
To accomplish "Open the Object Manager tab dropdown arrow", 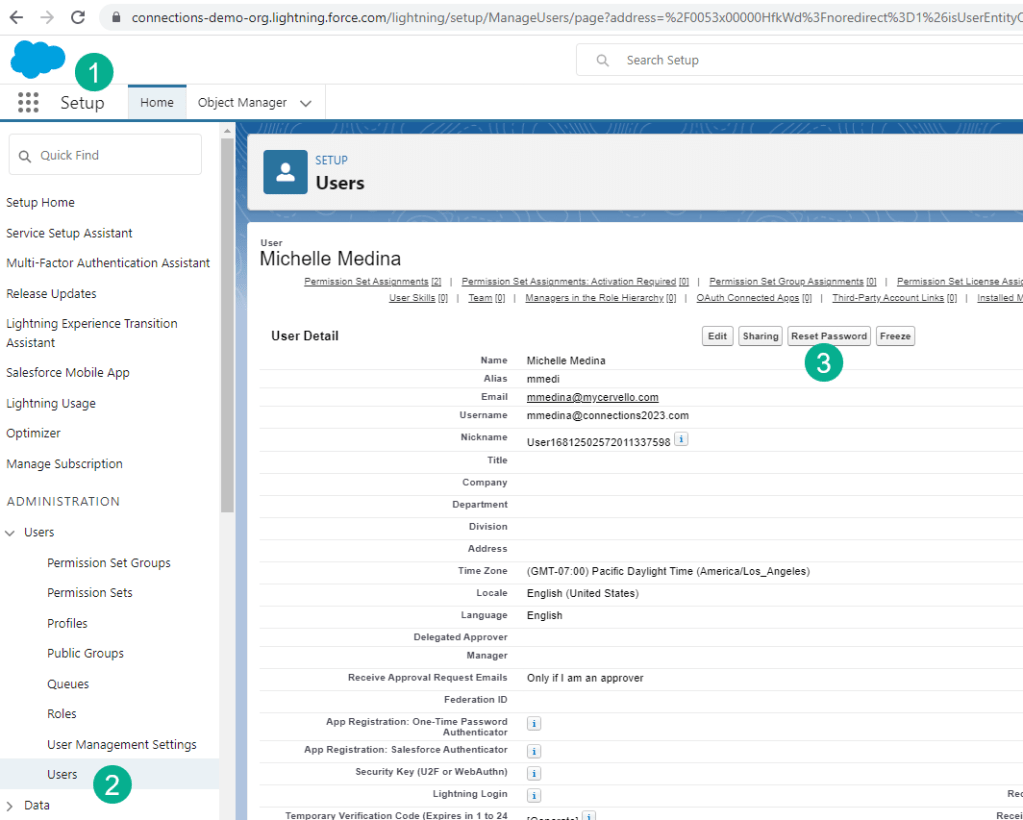I will [x=306, y=103].
